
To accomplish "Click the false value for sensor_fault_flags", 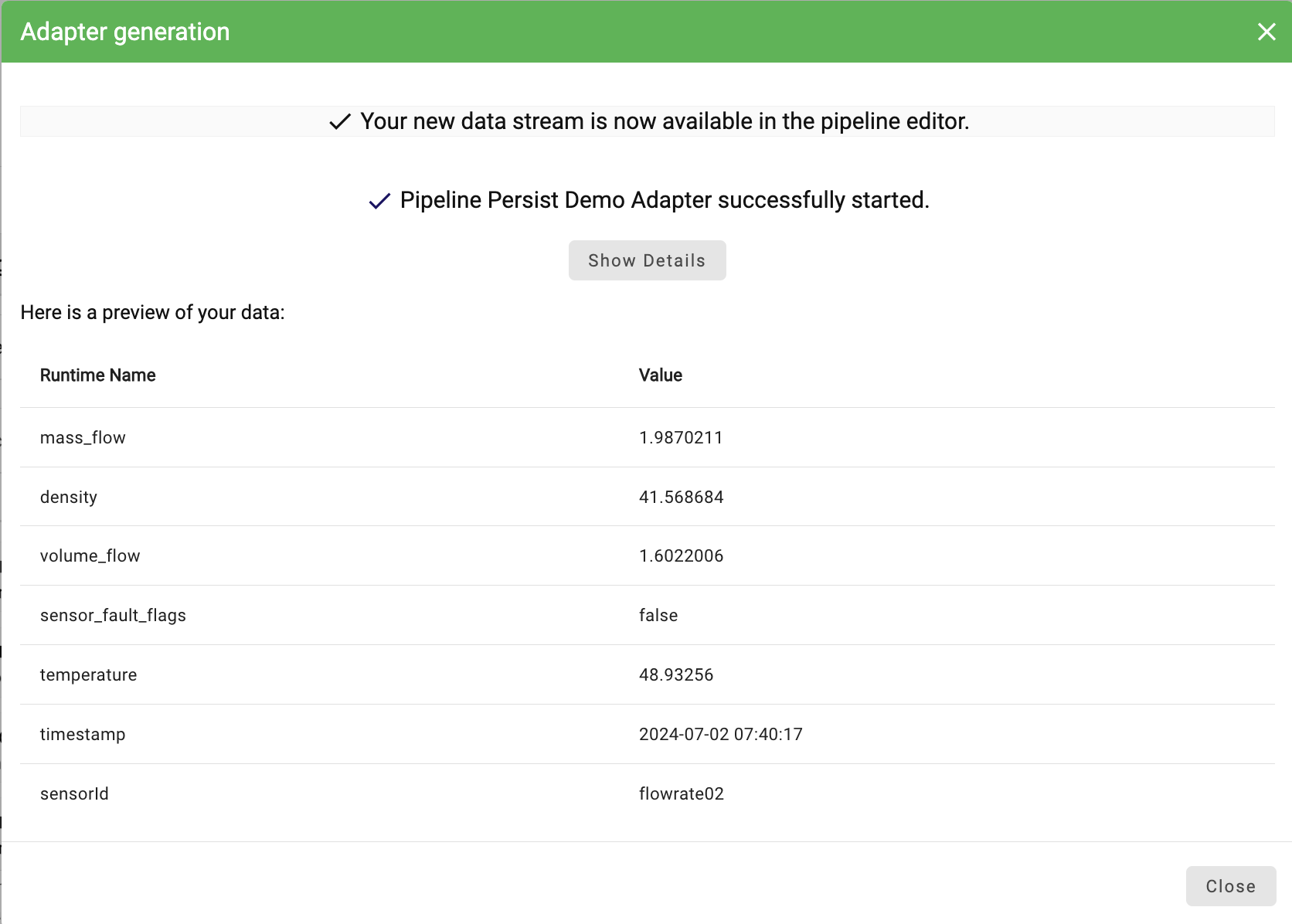I will pos(658,616).
